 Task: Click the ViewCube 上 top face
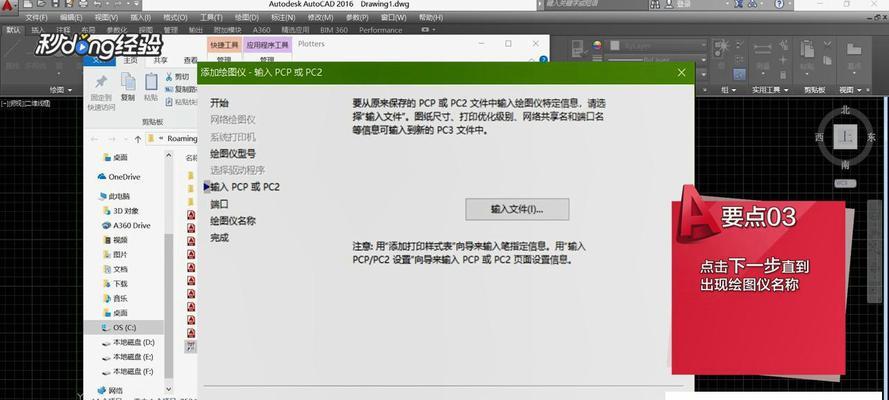point(845,137)
